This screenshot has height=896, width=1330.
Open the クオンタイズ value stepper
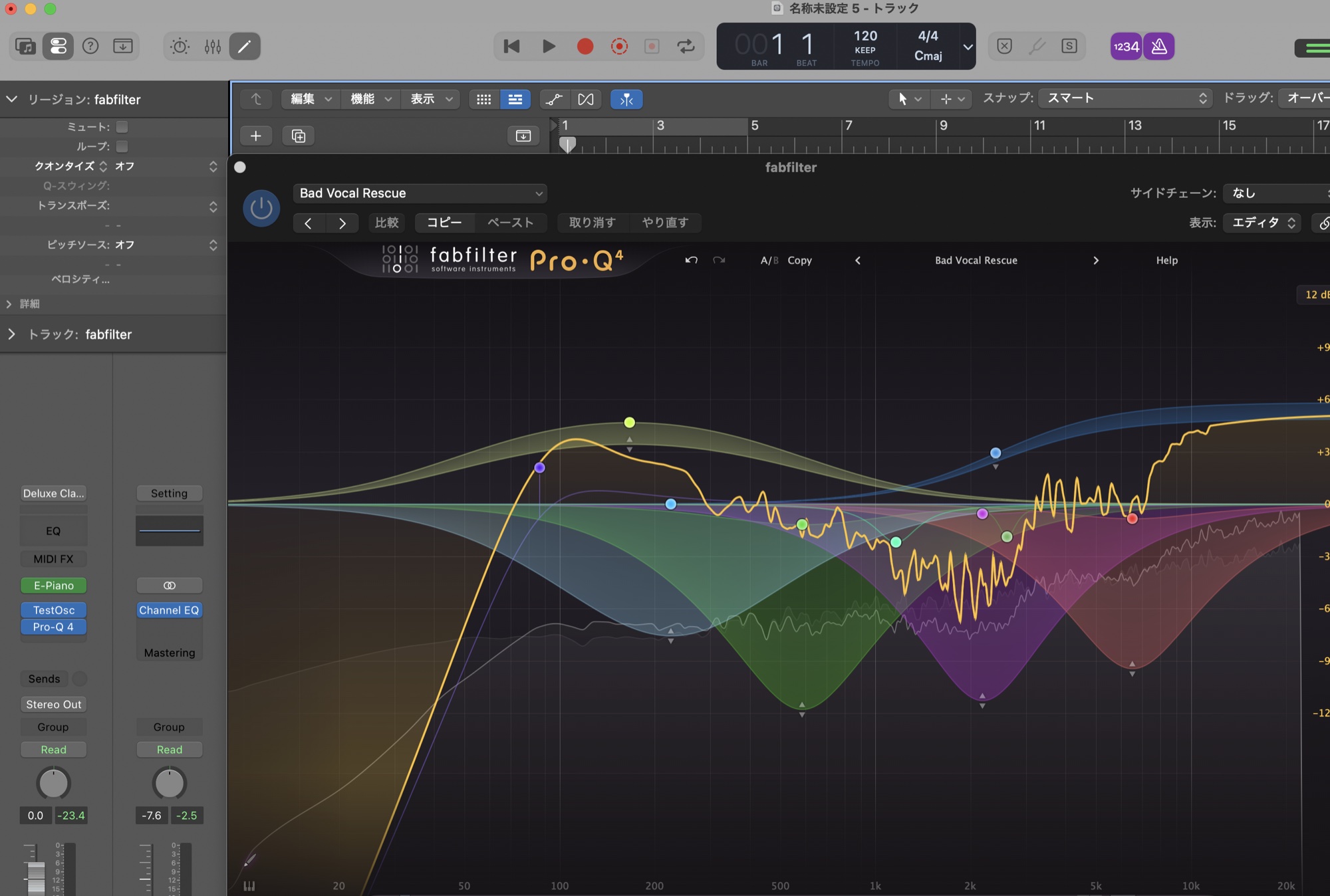point(213,166)
